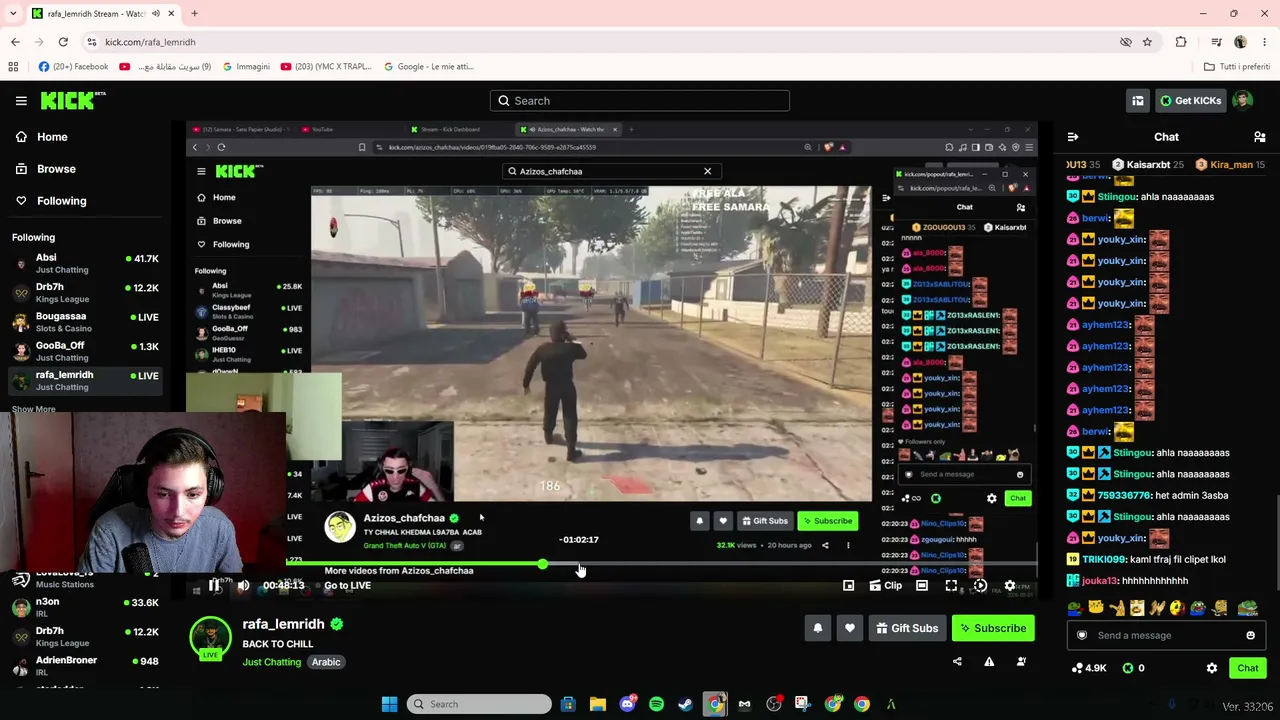Toggle mini player picture-in-picture
This screenshot has height=720, width=1280.
[x=849, y=586]
